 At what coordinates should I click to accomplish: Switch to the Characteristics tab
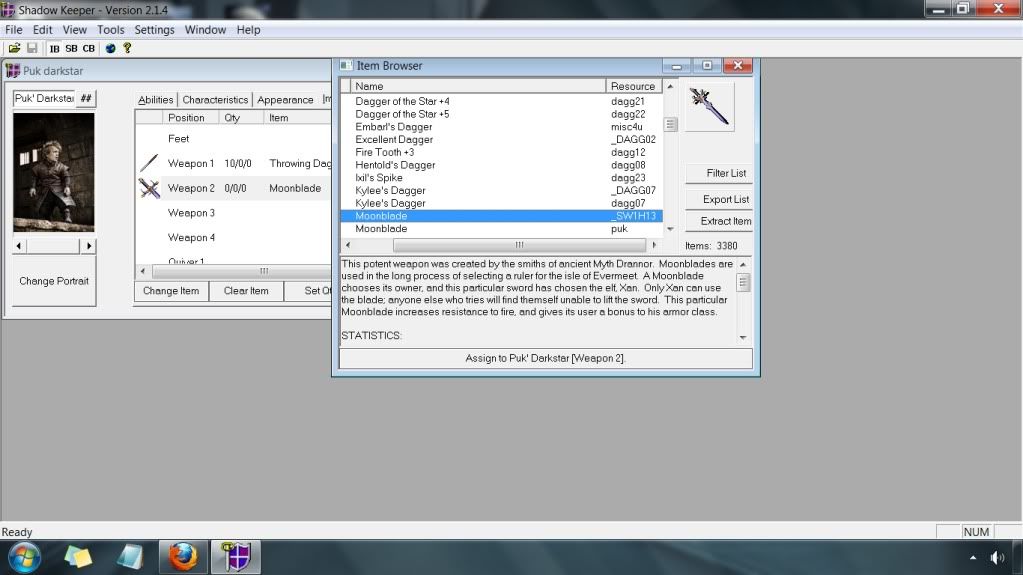(215, 100)
